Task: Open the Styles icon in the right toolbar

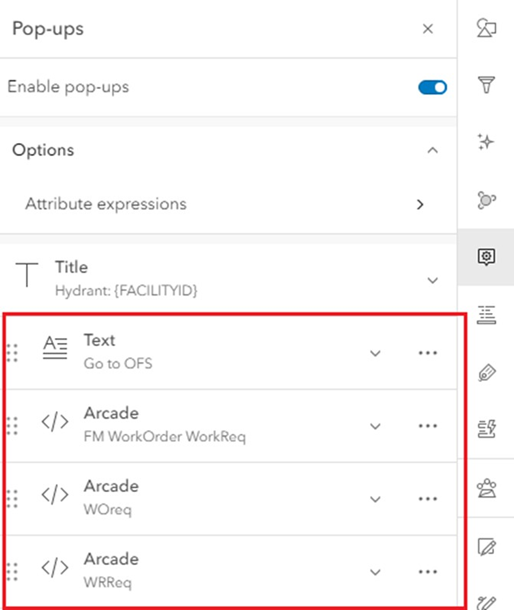Action: click(x=486, y=28)
